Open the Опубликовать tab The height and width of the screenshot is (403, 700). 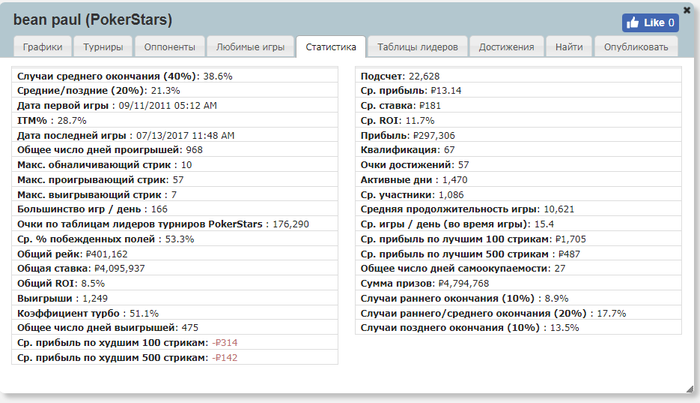[x=636, y=47]
